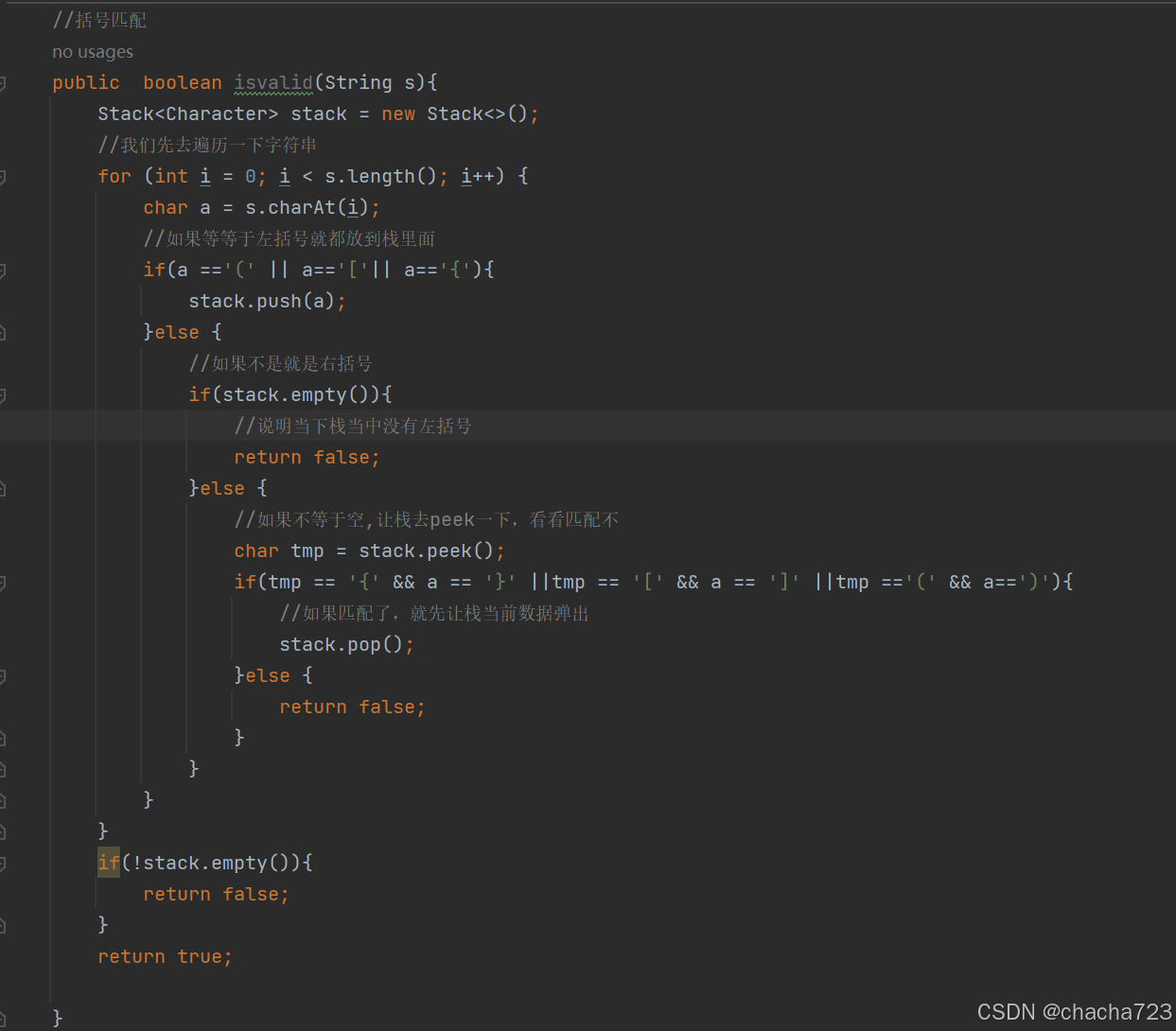The width and height of the screenshot is (1176, 1031).
Task: Click the 'for' keyword
Action: [x=114, y=177]
